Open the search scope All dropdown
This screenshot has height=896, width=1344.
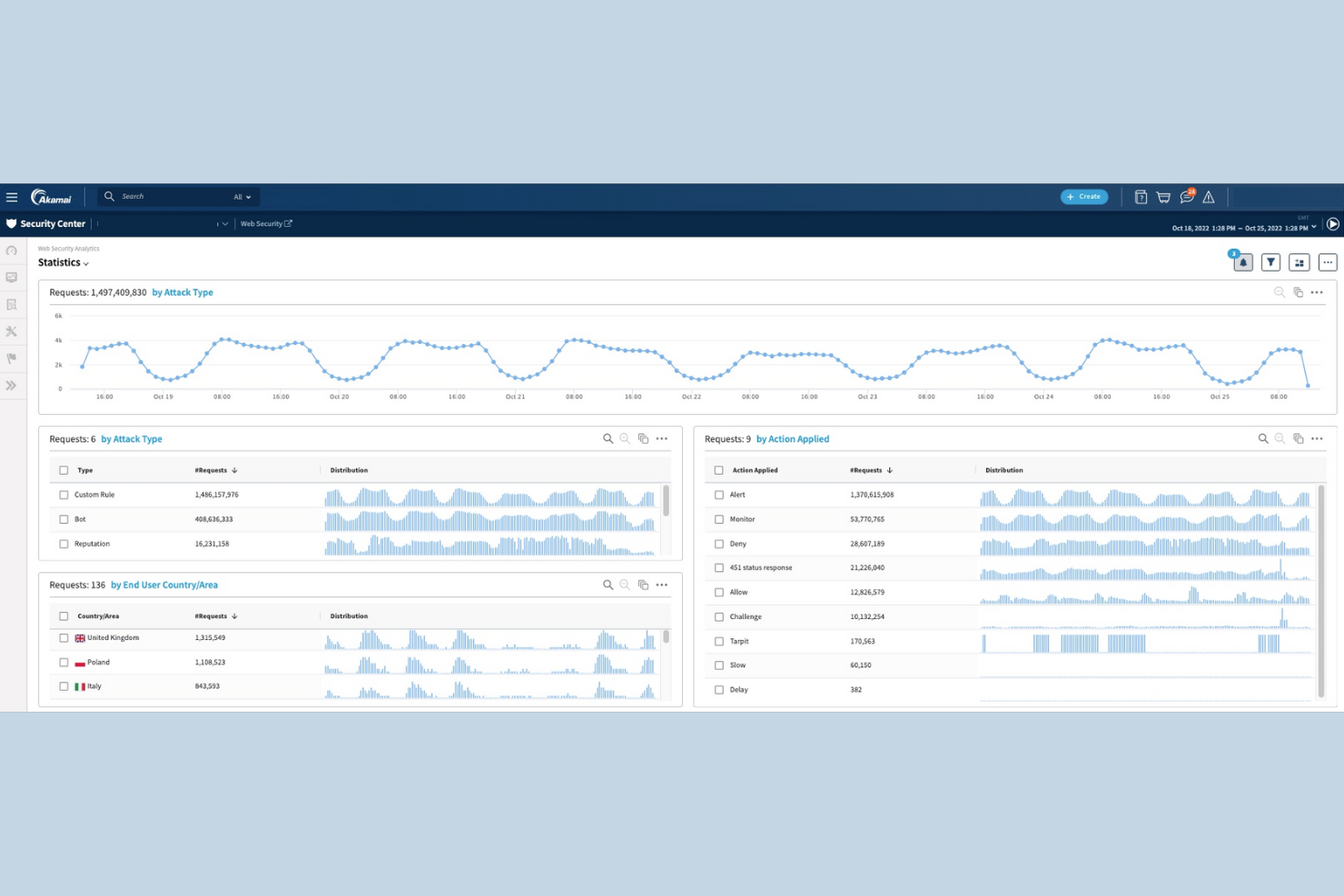(241, 196)
